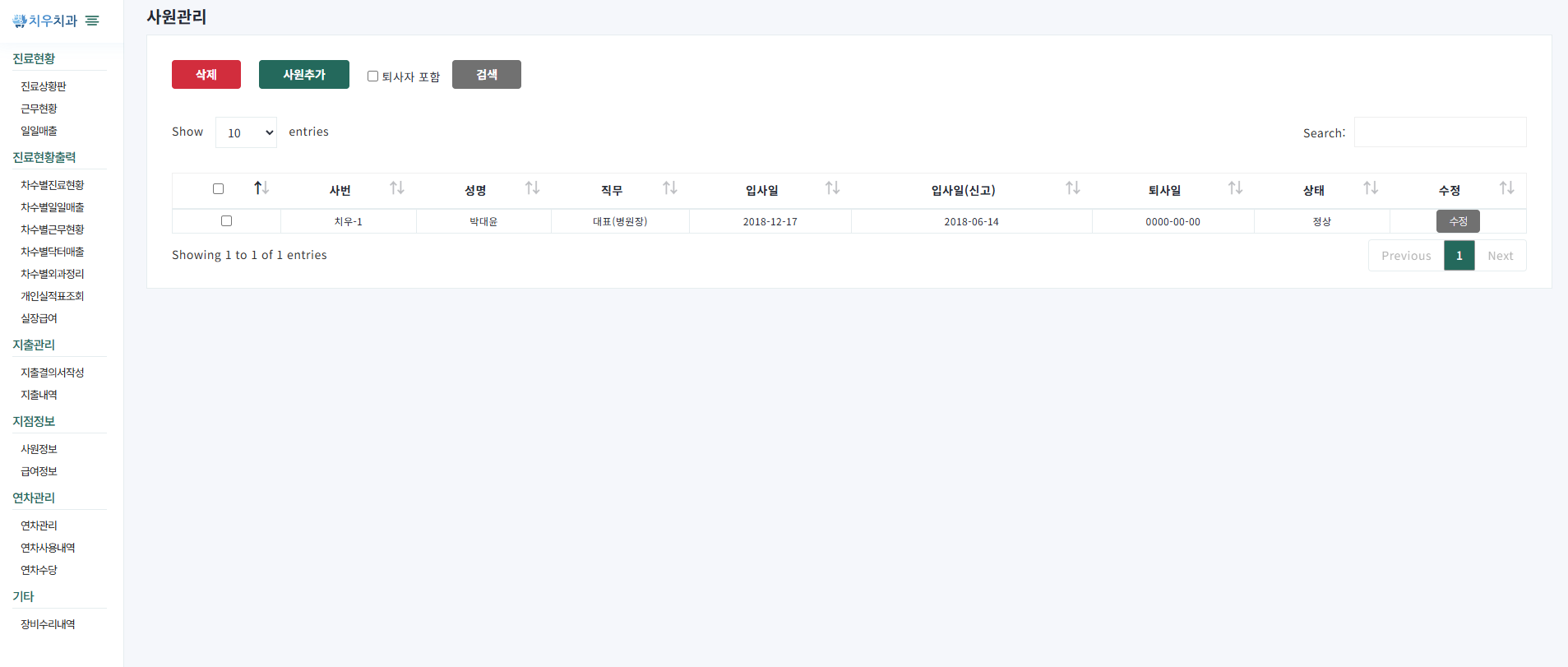Open 사원정보 in the sidebar
The image size is (1568, 667).
[39, 449]
